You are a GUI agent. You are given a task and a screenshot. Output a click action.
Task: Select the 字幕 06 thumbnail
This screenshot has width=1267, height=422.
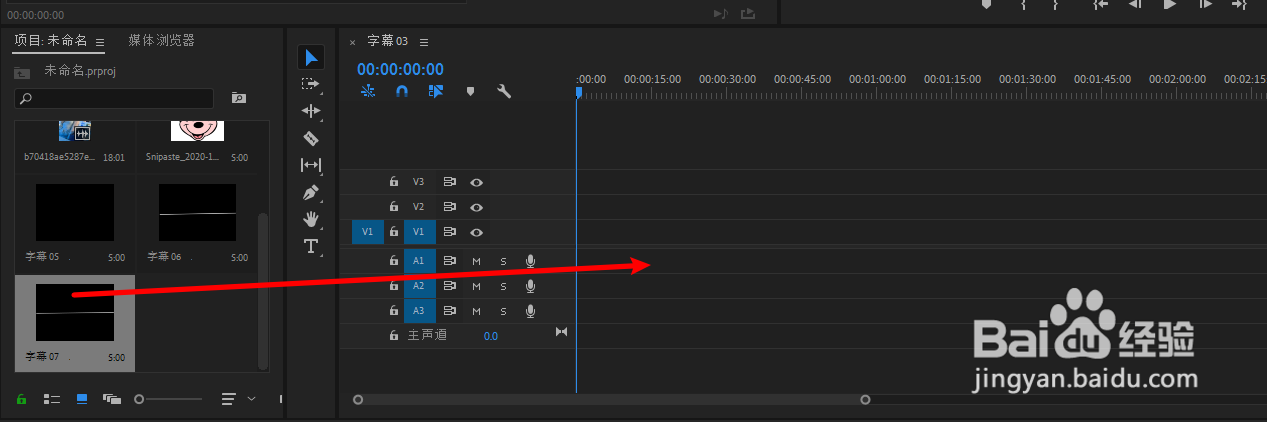point(198,212)
